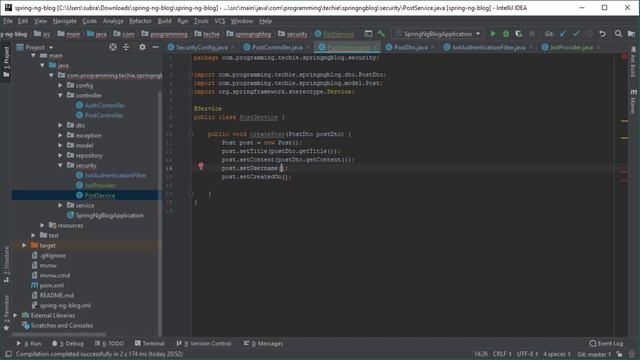Open the Terminal tool window

[x=150, y=344]
